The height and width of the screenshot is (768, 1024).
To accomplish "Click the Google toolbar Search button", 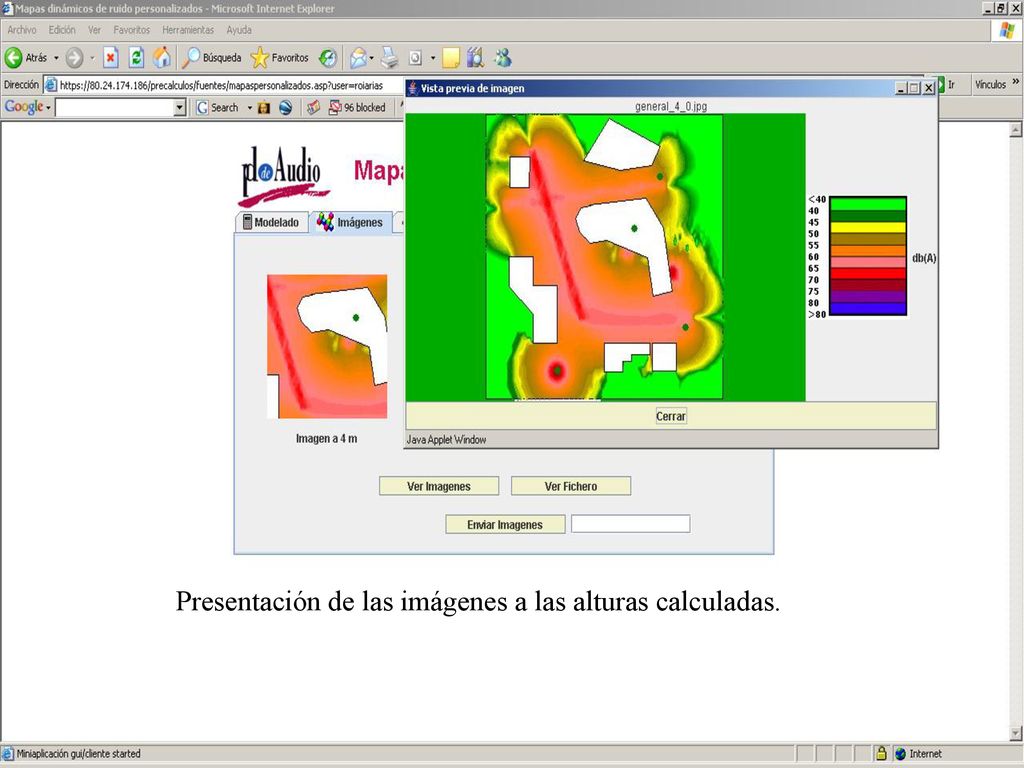I will pos(218,108).
